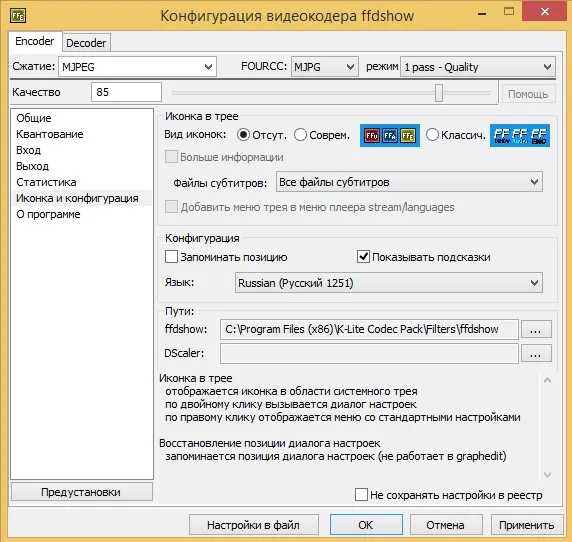Click the help text scroll up arrow
572x542 pixels.
pos(547,380)
